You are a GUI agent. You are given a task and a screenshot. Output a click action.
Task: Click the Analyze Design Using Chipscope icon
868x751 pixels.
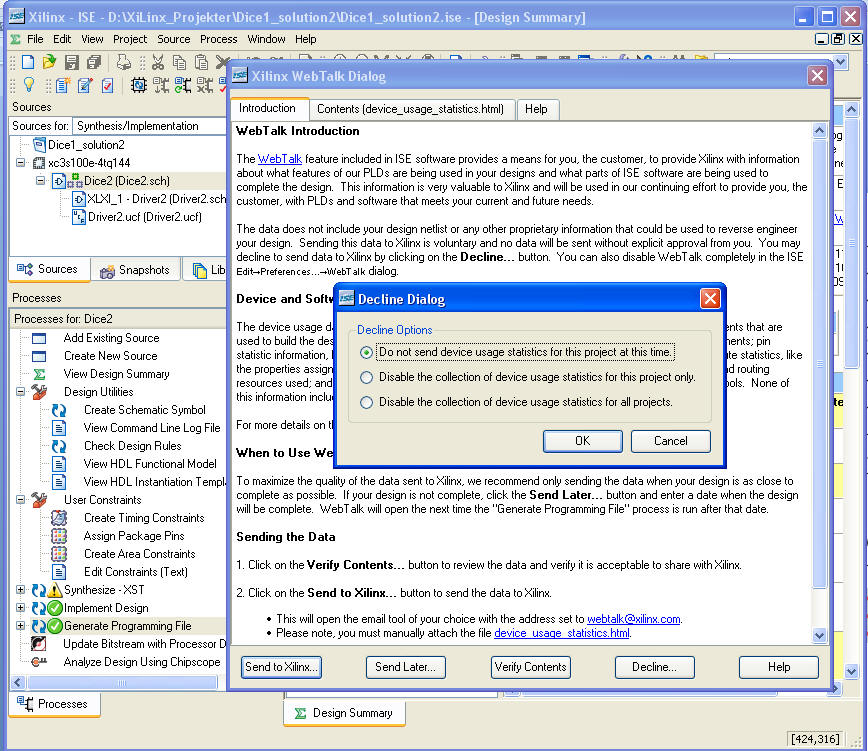point(39,662)
